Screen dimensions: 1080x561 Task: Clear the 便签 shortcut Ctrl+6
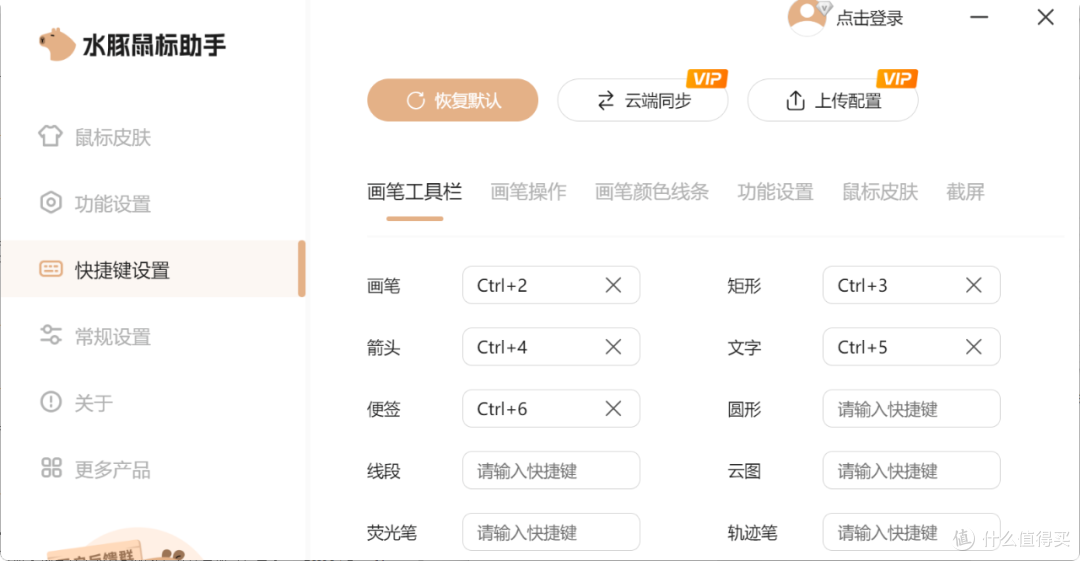click(613, 409)
